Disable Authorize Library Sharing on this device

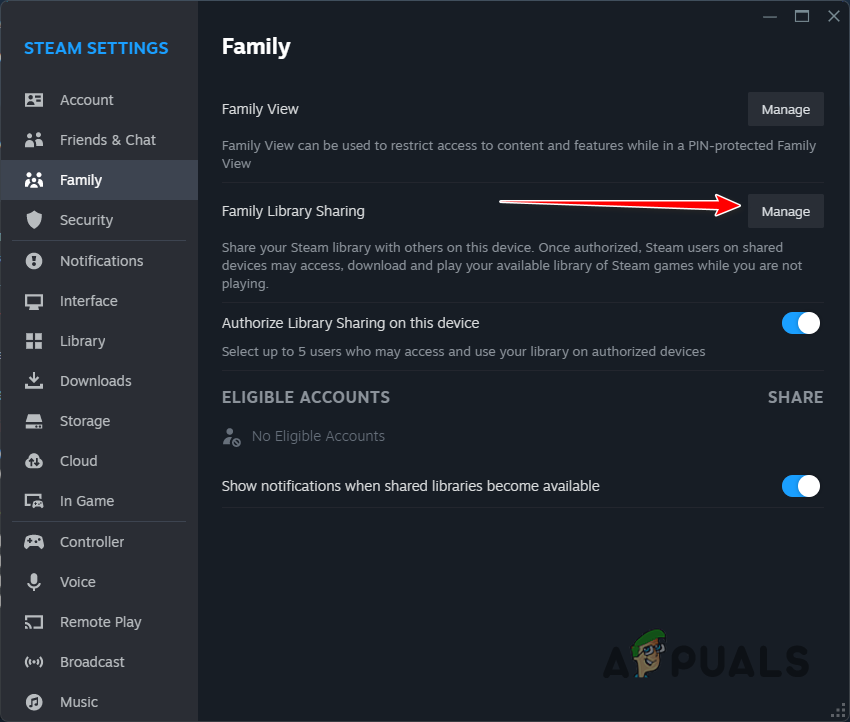tap(800, 323)
